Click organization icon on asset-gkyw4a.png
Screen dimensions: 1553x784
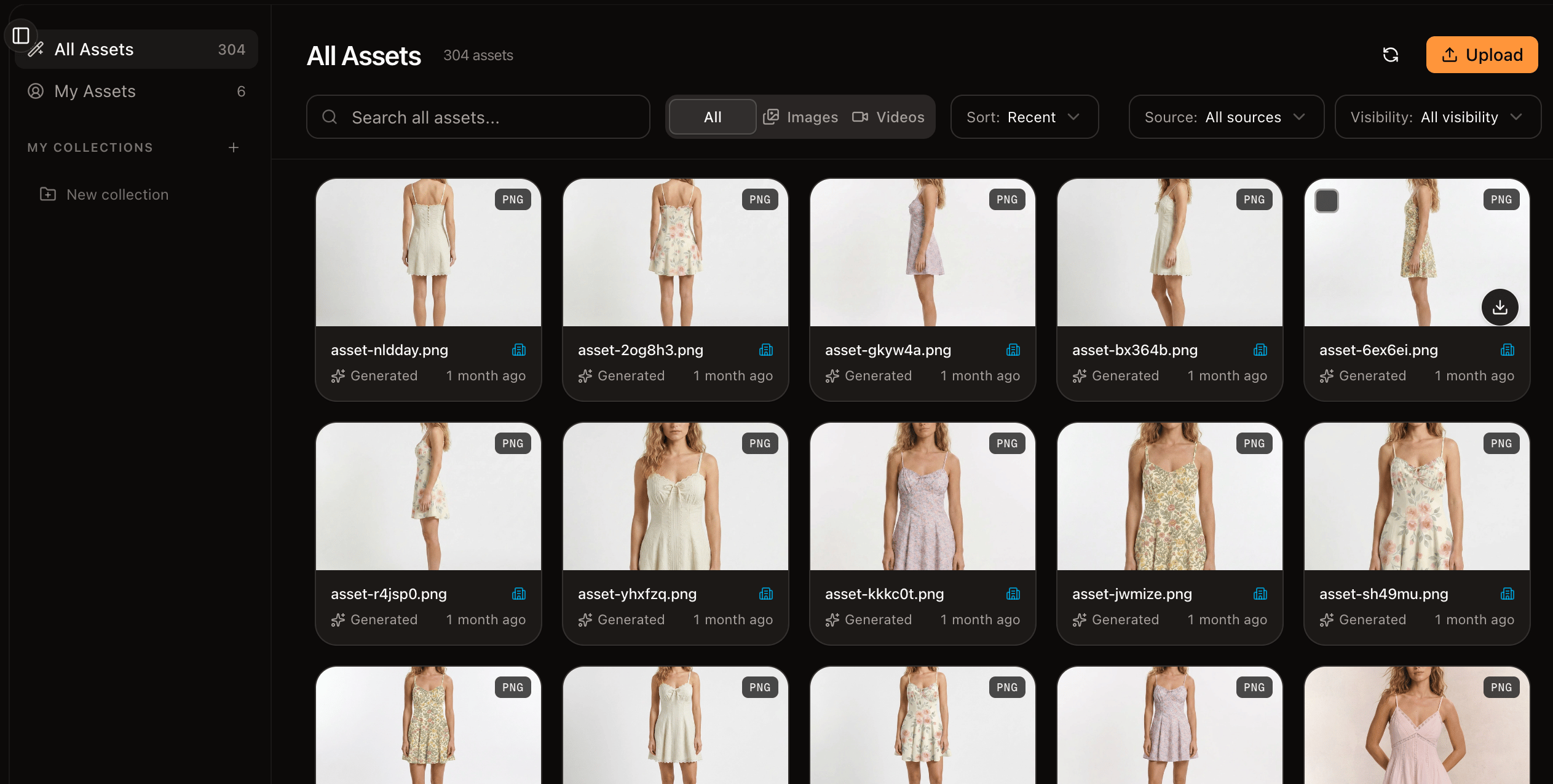1013,350
